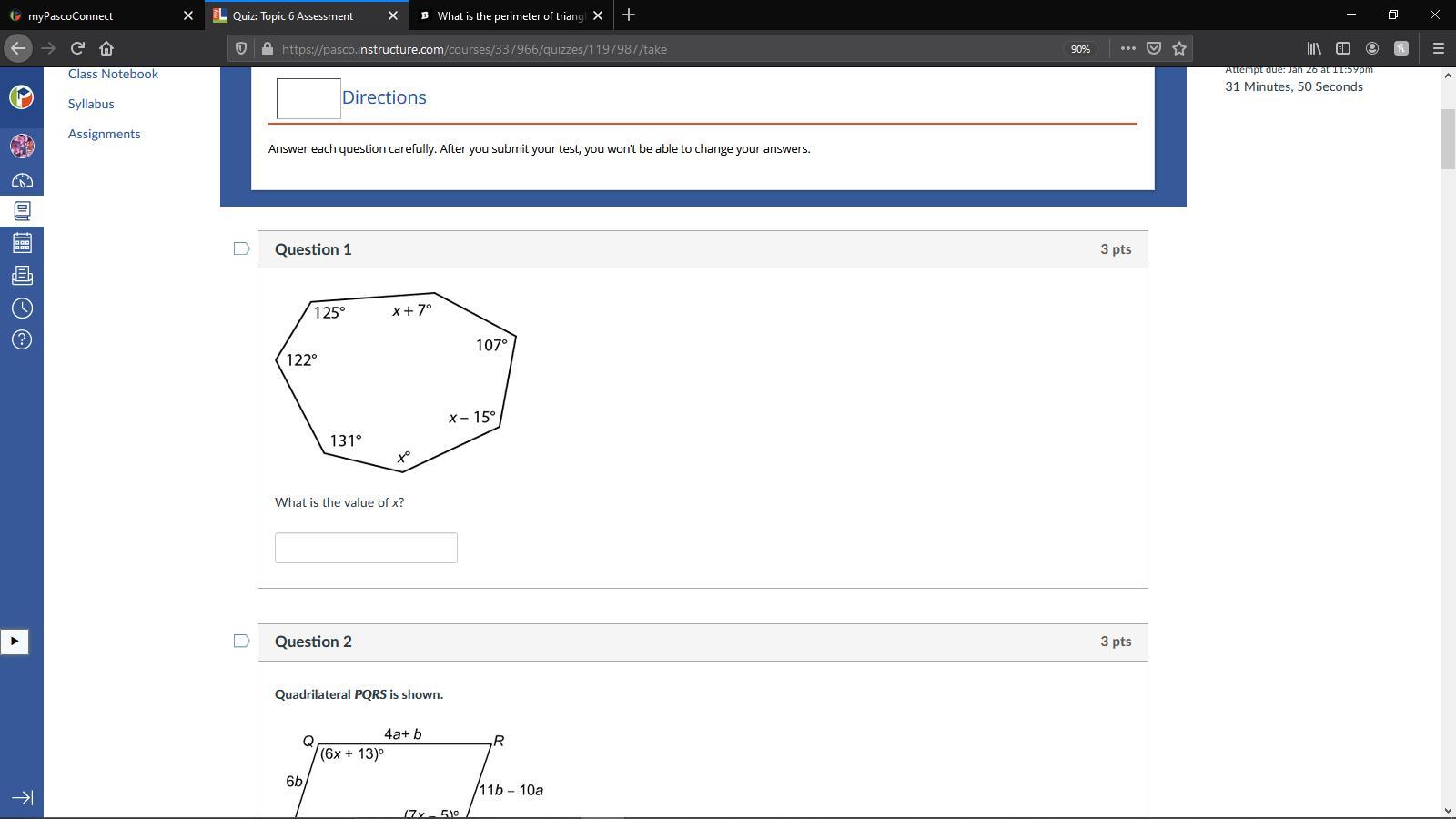
Task: Show the Firefox sidebars
Action: click(x=1343, y=48)
